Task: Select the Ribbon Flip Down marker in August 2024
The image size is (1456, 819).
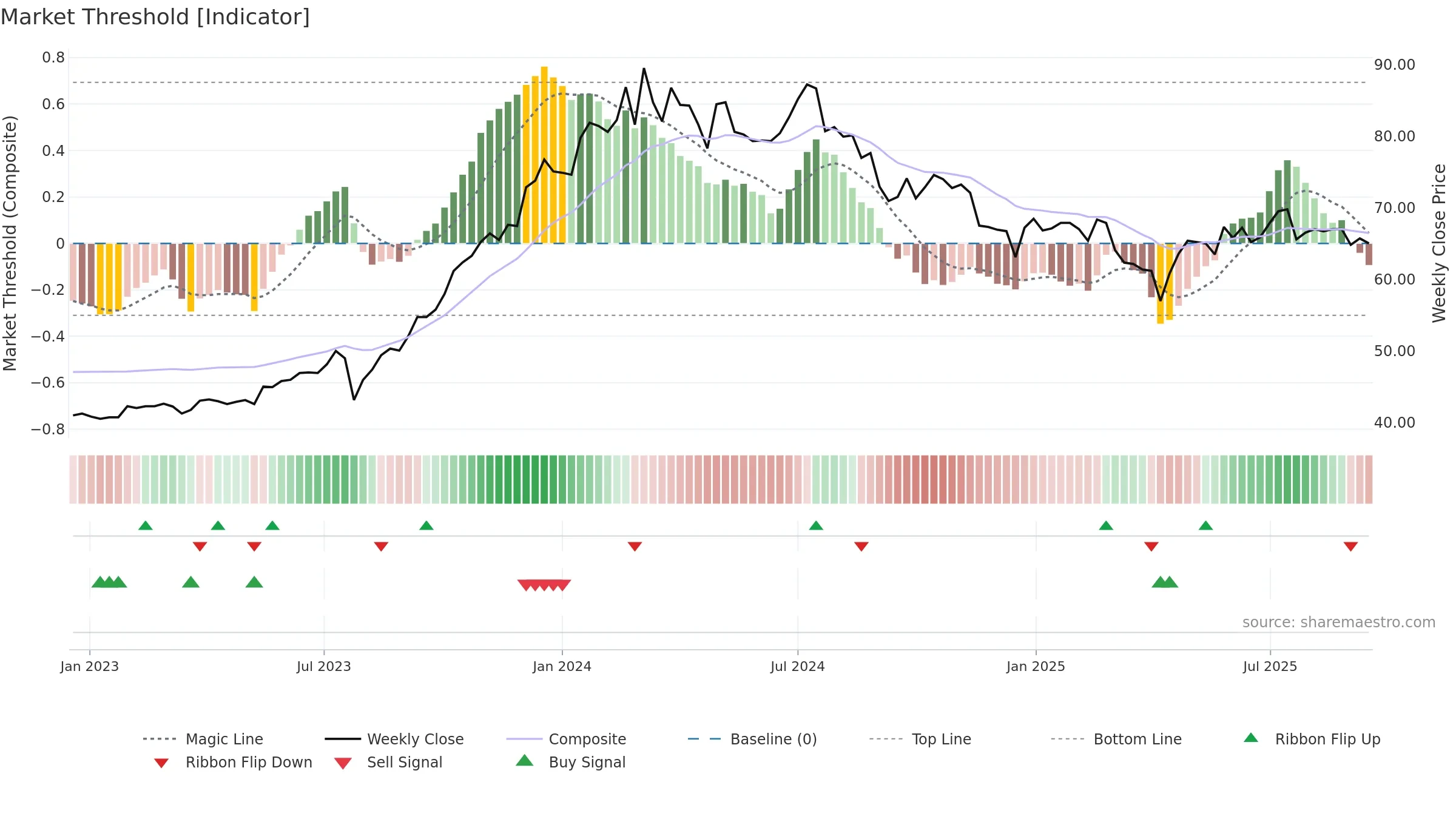Action: 861,547
